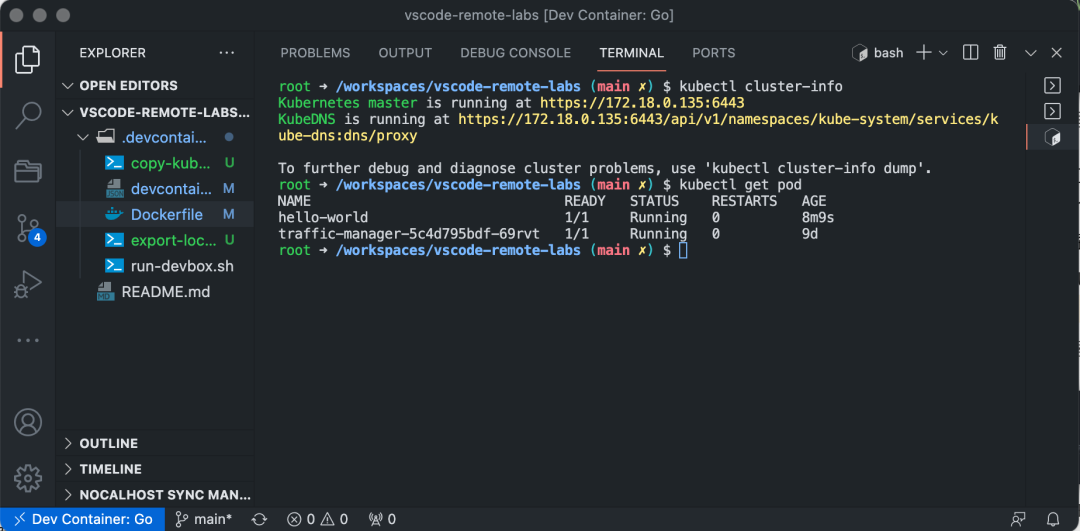1080x531 pixels.
Task: Switch to the DEBUG CONSOLE tab
Action: [515, 53]
